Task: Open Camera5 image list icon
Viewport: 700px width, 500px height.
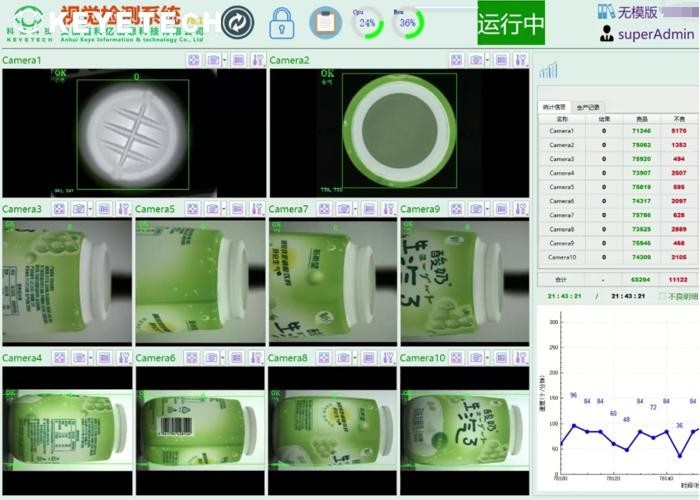Action: 236,209
